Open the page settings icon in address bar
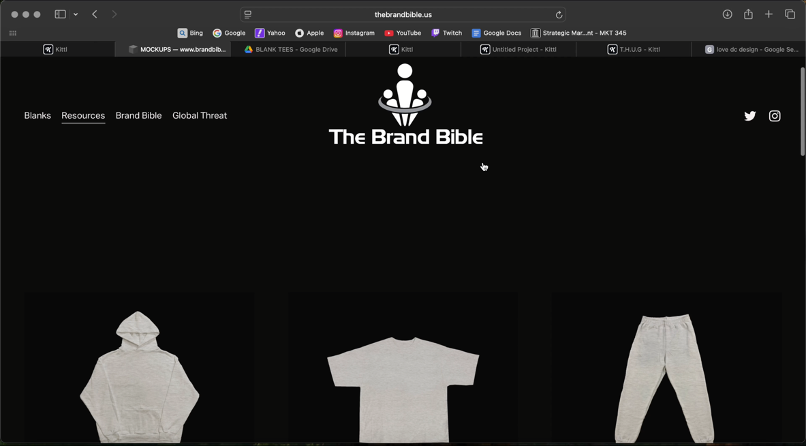The height and width of the screenshot is (447, 806). pyautogui.click(x=248, y=15)
